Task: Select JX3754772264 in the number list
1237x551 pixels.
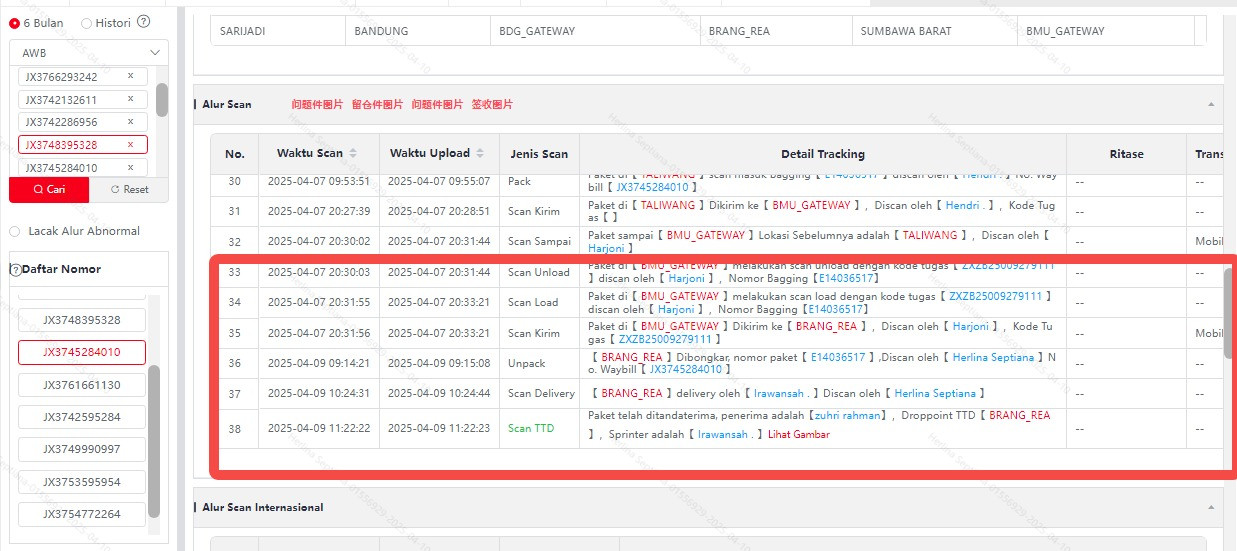Action: click(x=82, y=514)
